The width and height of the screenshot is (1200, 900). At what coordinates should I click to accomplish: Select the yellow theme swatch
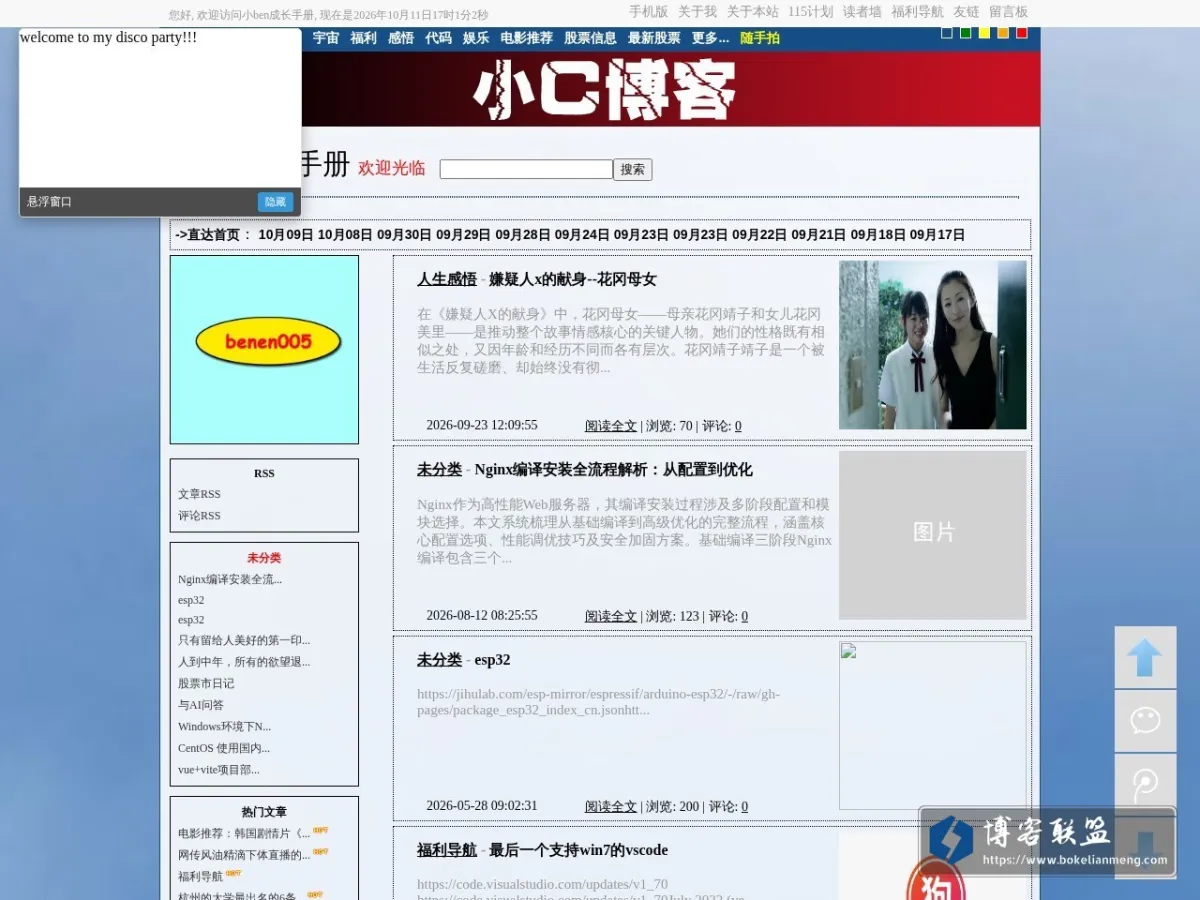[x=984, y=33]
